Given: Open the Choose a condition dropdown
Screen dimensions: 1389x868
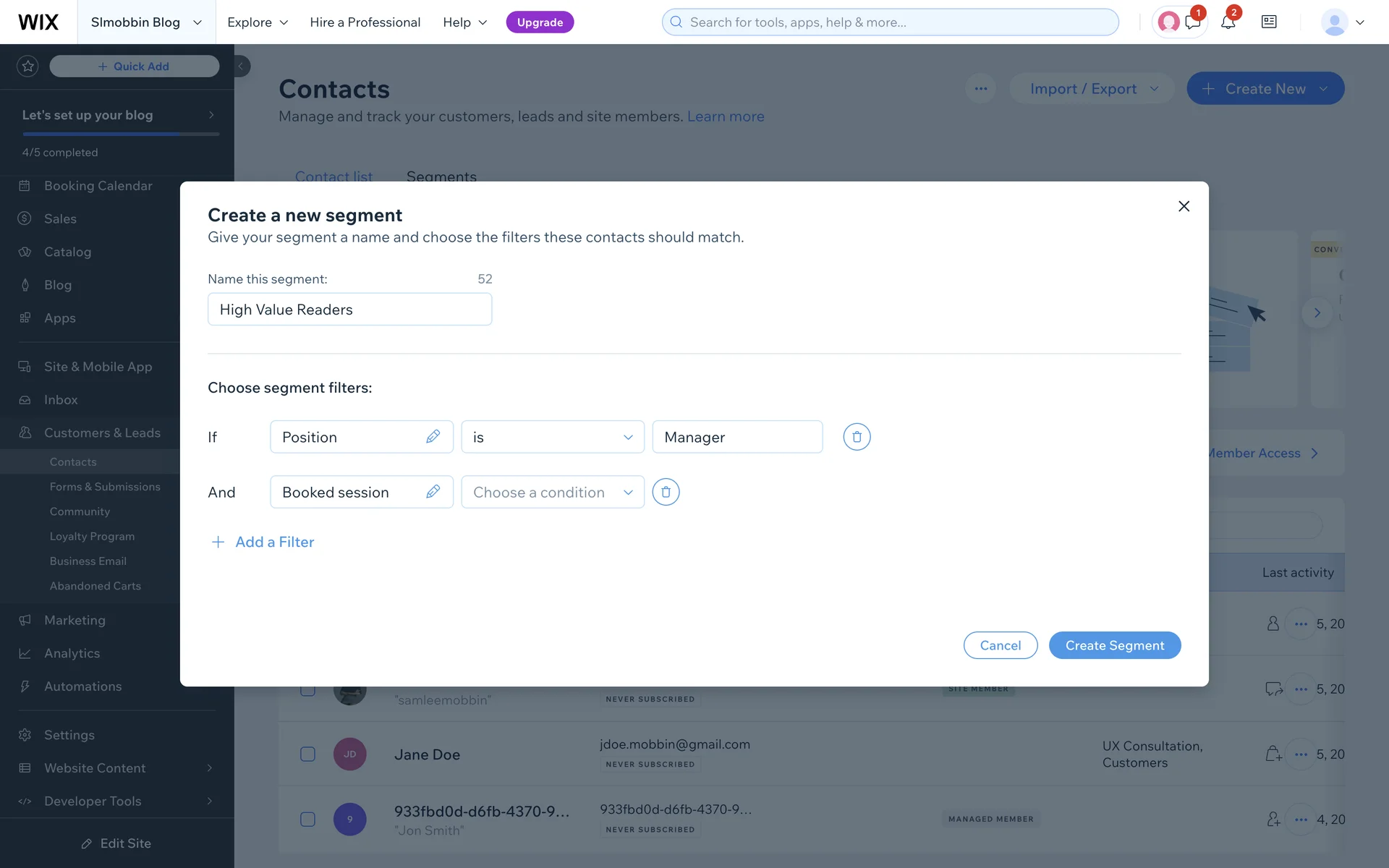Looking at the screenshot, I should coord(553,492).
